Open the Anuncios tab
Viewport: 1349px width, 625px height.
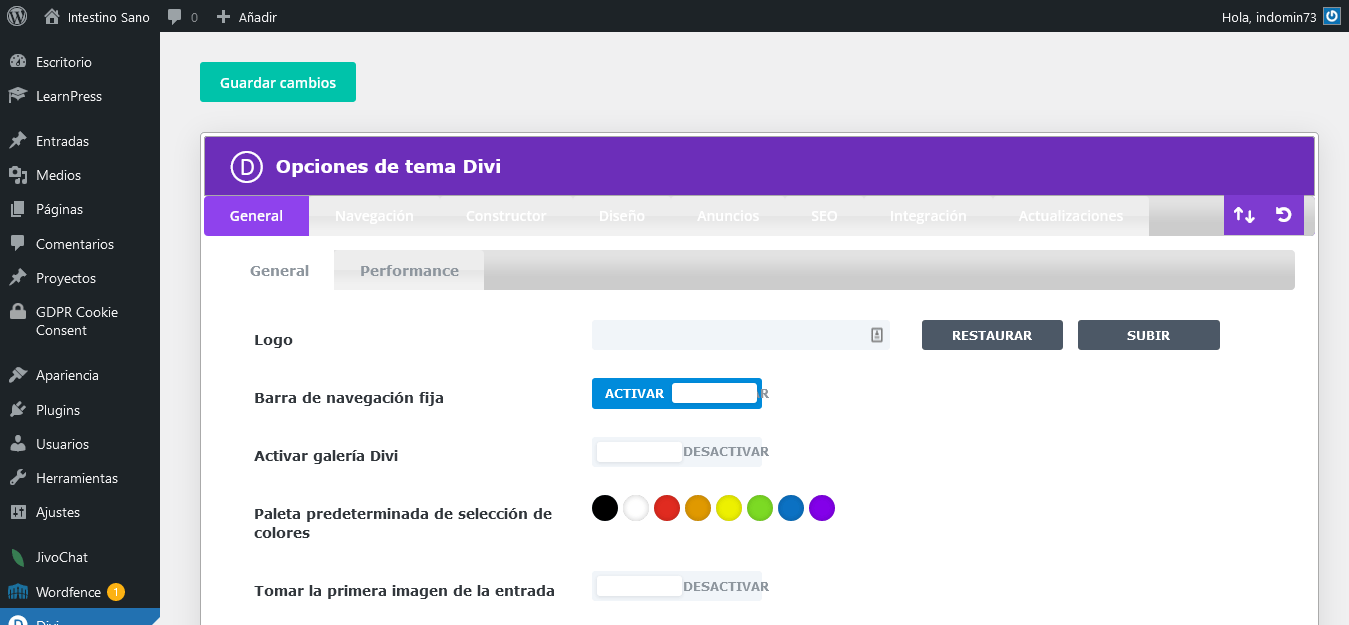728,216
